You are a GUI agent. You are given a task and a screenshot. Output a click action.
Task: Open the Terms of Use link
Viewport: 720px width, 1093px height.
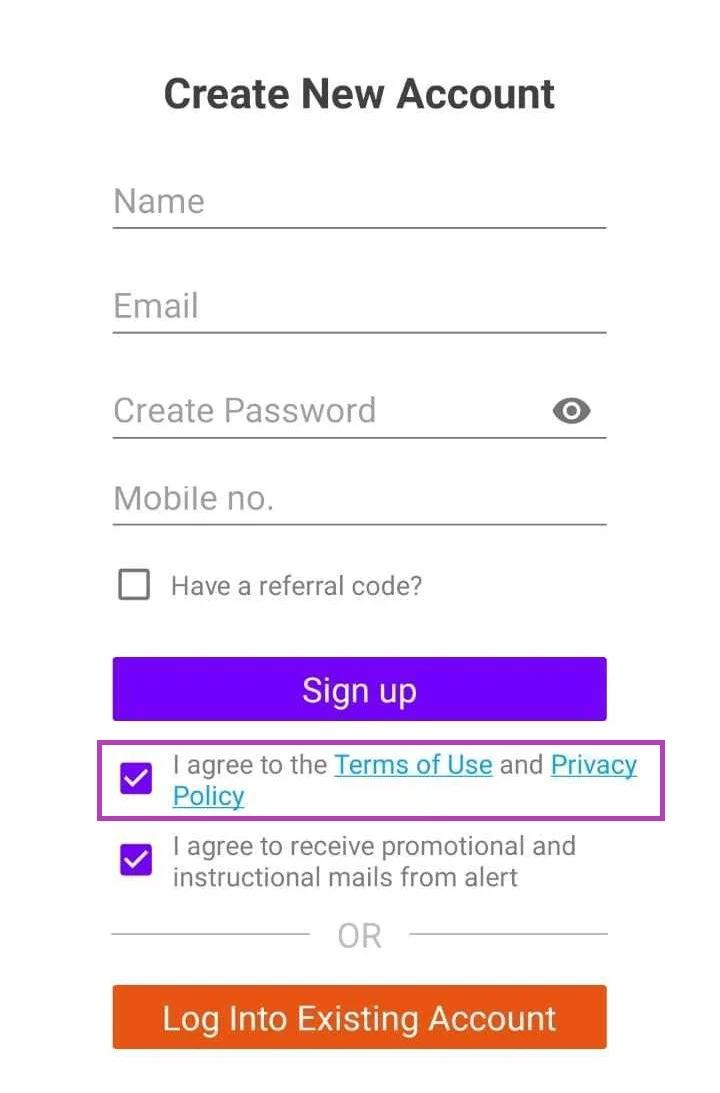pyautogui.click(x=413, y=765)
